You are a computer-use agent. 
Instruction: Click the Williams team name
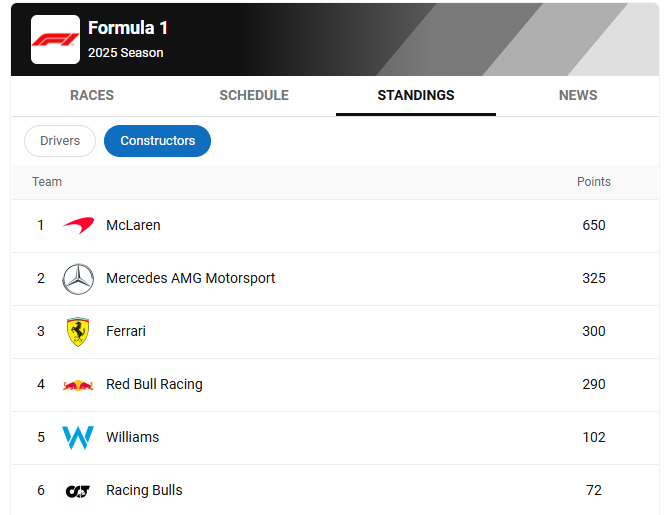[x=132, y=438]
